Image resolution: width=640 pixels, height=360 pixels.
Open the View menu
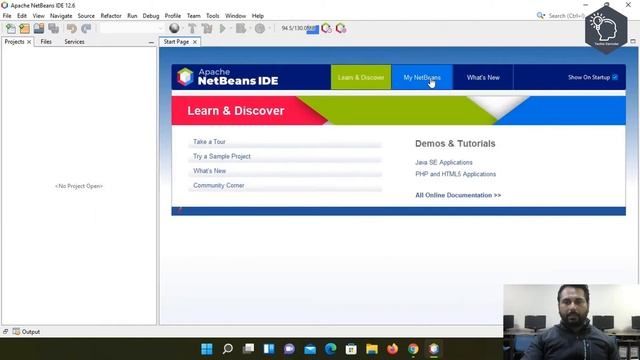click(38, 16)
